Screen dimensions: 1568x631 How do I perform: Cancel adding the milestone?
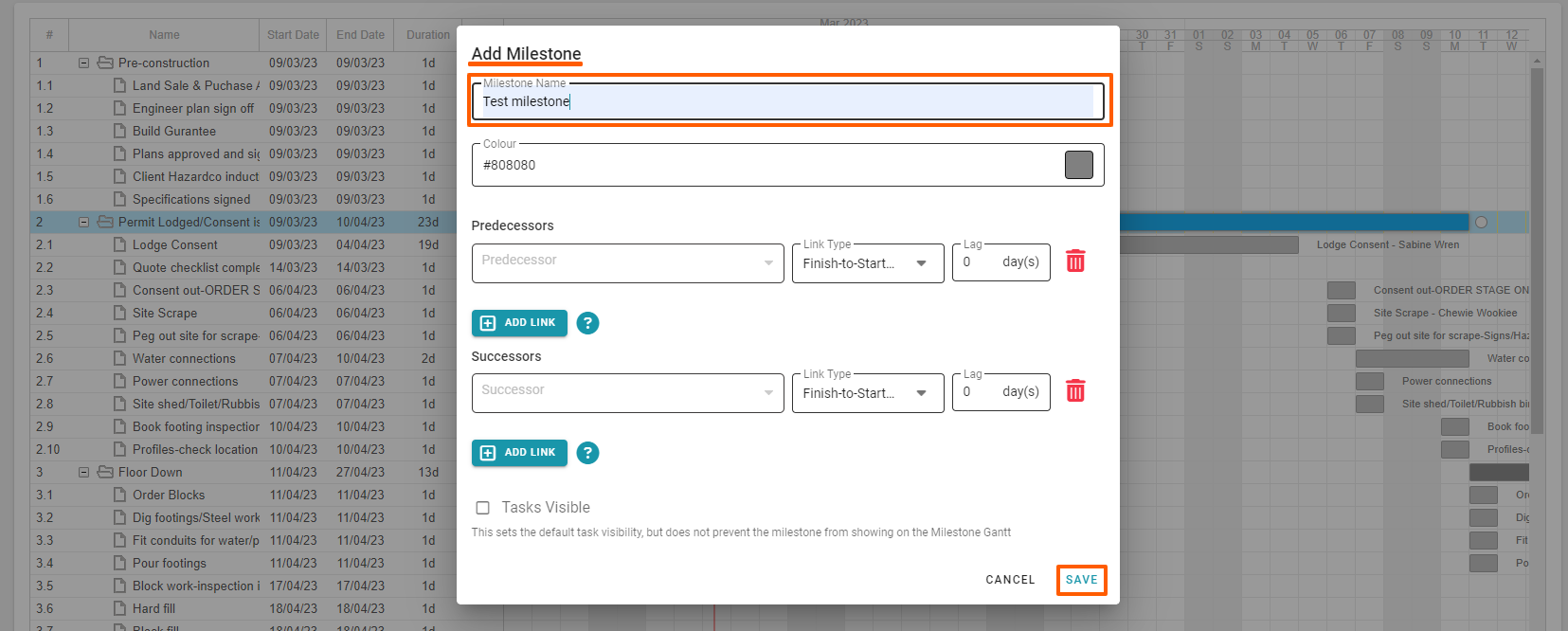click(1010, 580)
